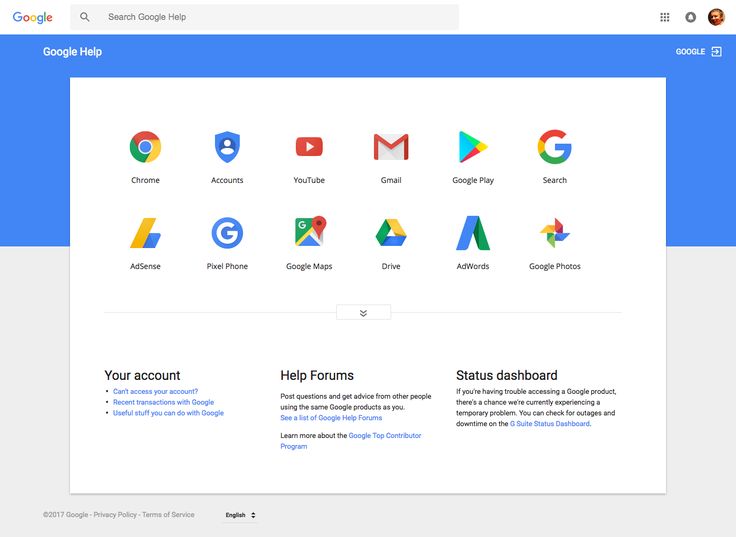Open G Suite Status Dashboard link
Viewport: 736px width, 537px height.
550,423
